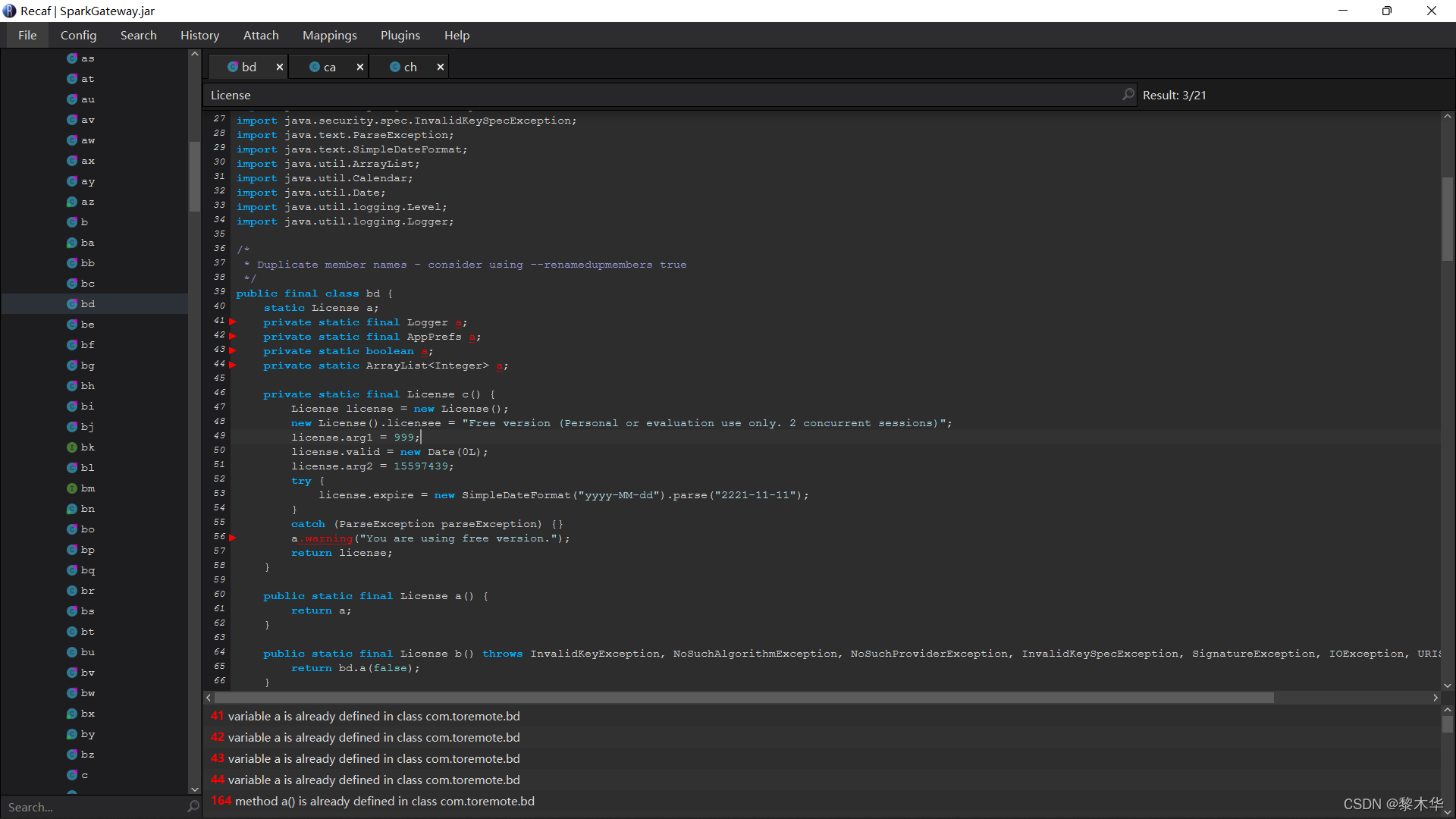The image size is (1456, 819).
Task: Switch to the ch tab
Action: point(409,67)
